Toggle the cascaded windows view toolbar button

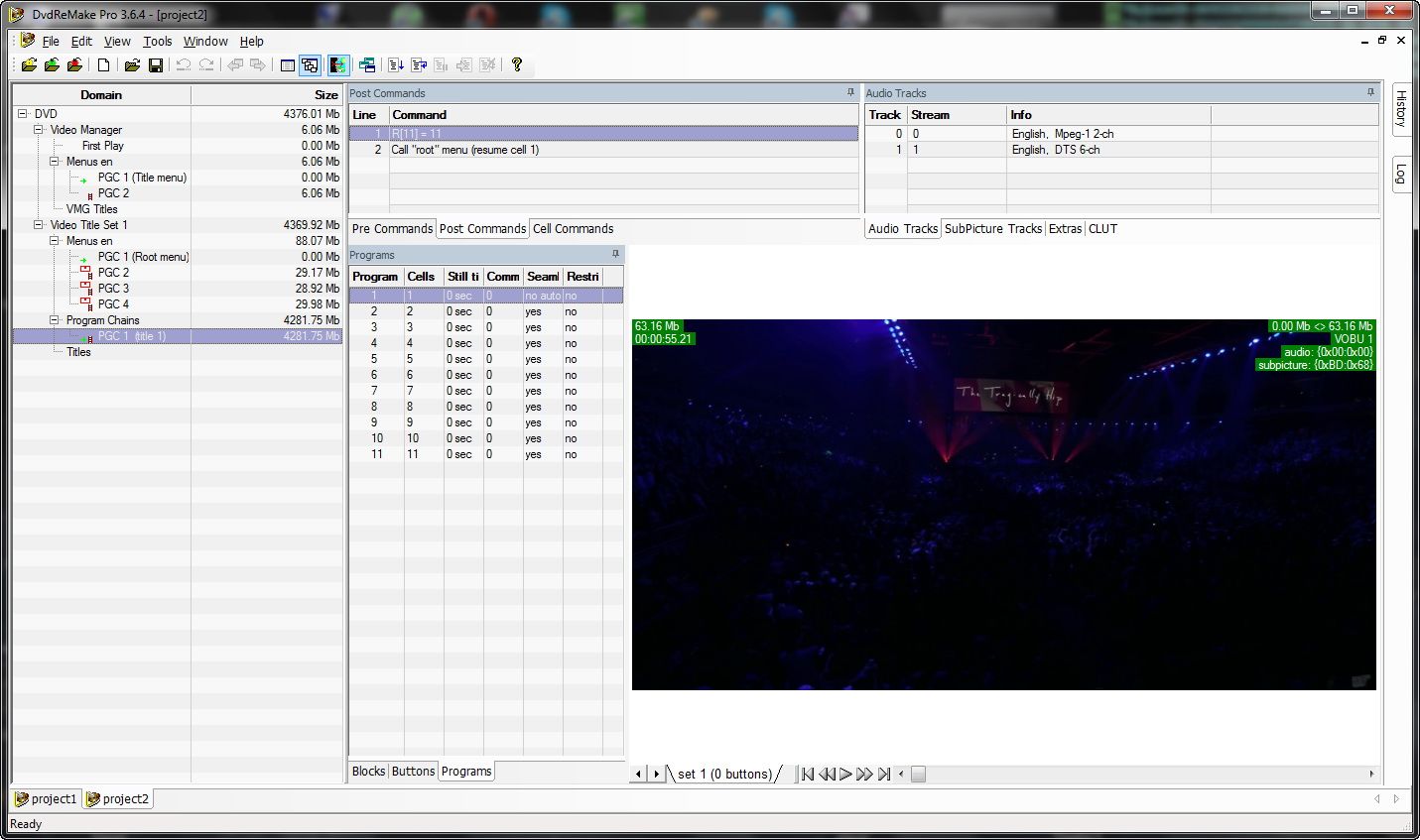pos(311,65)
